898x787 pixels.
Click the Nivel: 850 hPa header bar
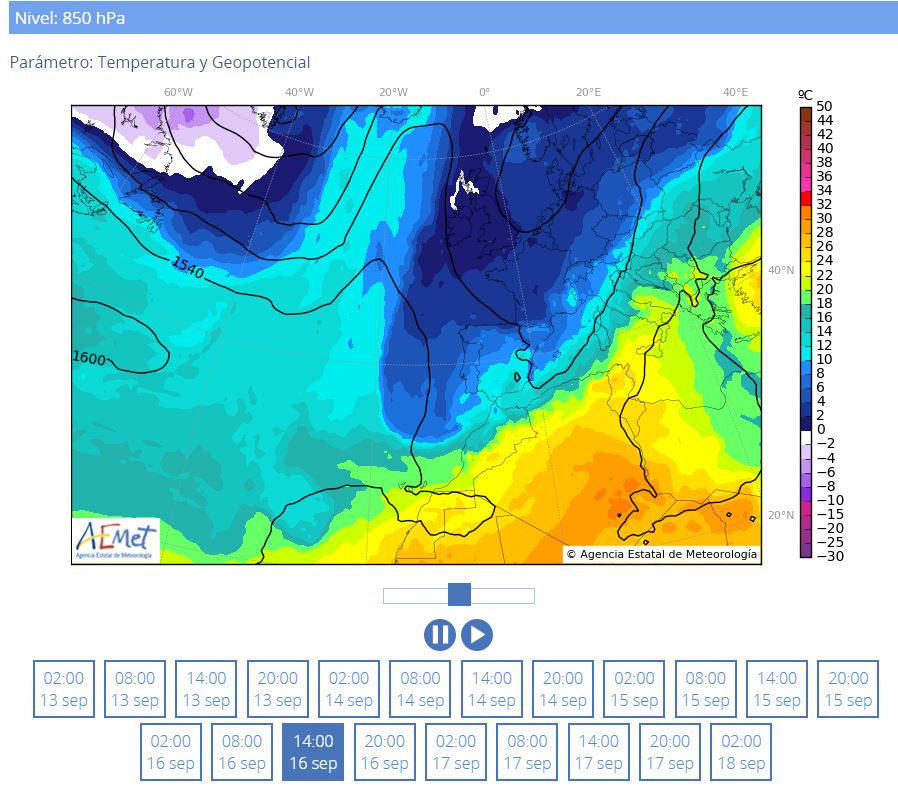coord(449,18)
